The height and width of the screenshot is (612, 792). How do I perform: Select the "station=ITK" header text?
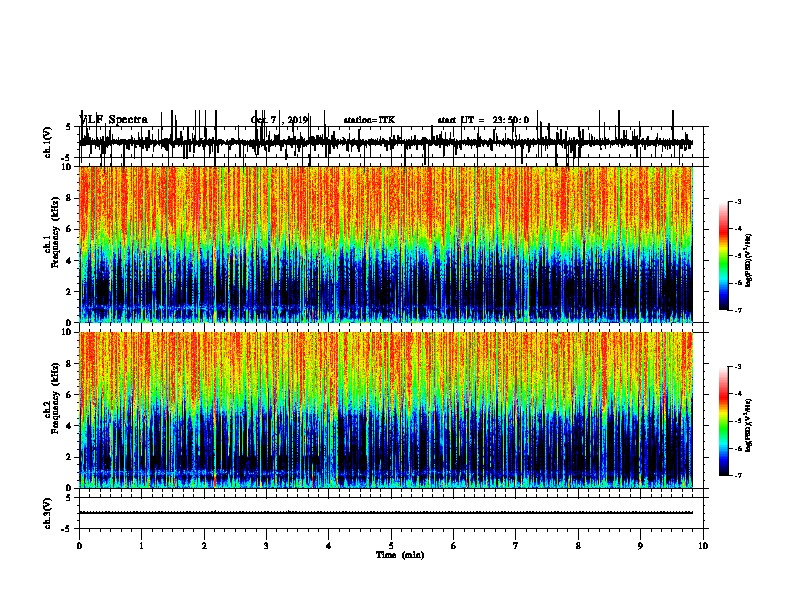(x=369, y=120)
